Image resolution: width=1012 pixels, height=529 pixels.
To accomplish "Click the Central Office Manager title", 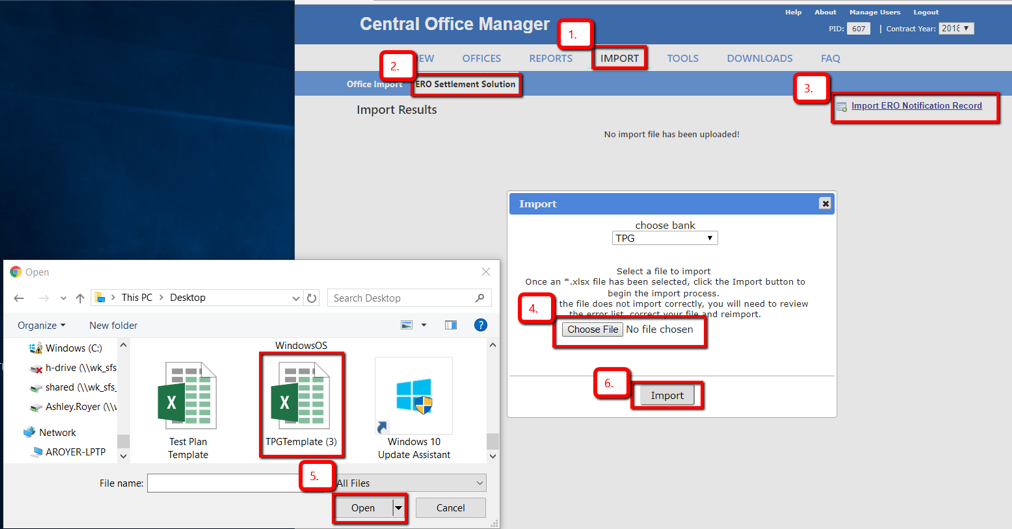I will coord(454,24).
